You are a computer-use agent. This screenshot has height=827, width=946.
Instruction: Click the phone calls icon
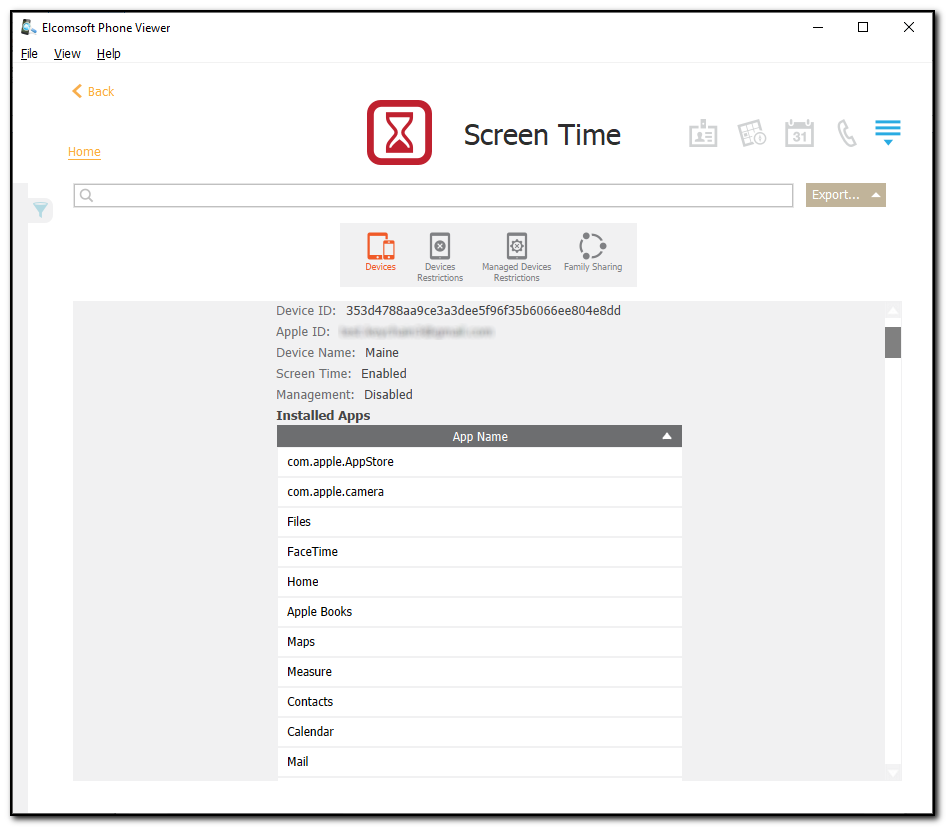tap(847, 132)
